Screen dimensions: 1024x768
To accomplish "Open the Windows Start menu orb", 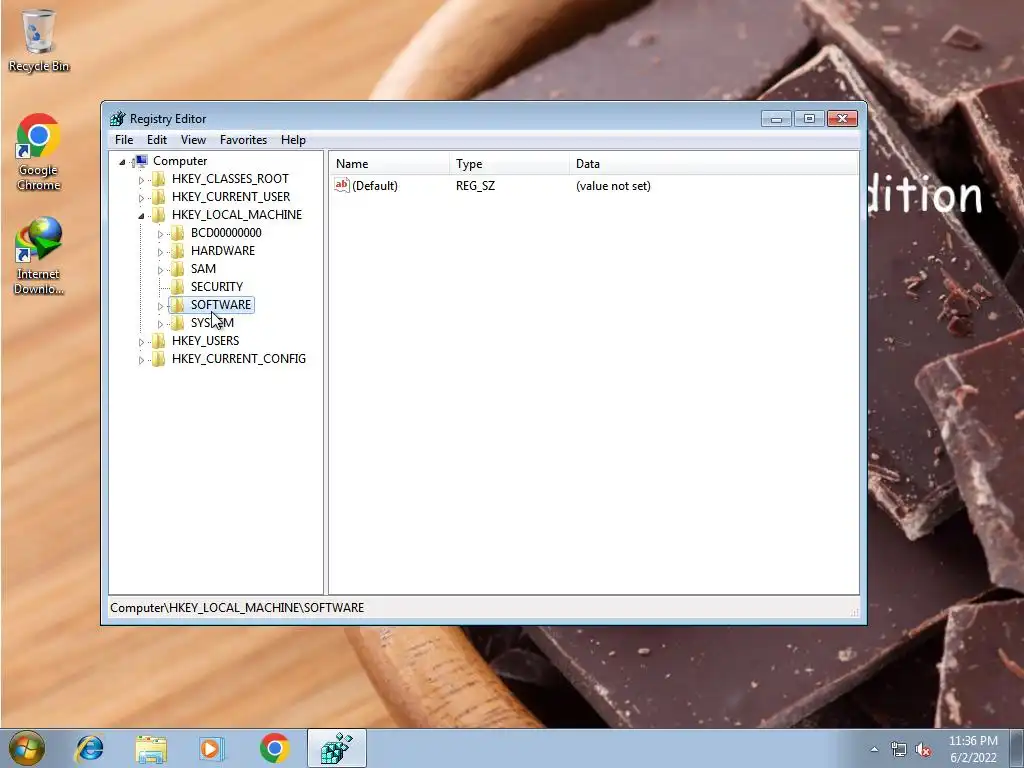I will (x=26, y=748).
